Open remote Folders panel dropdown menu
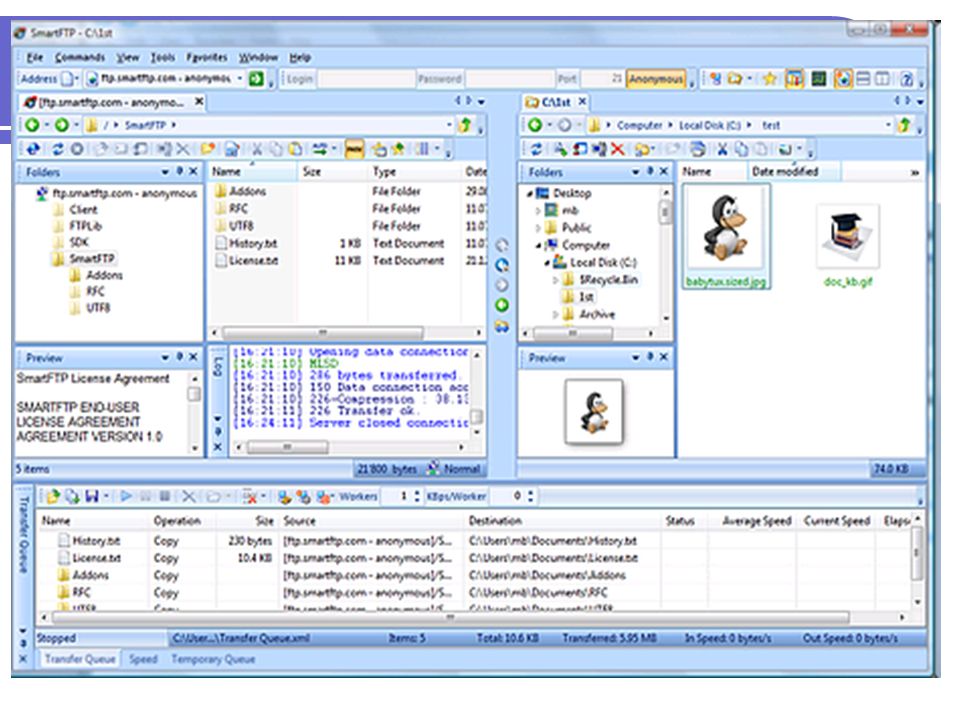The image size is (960, 720). coord(165,172)
